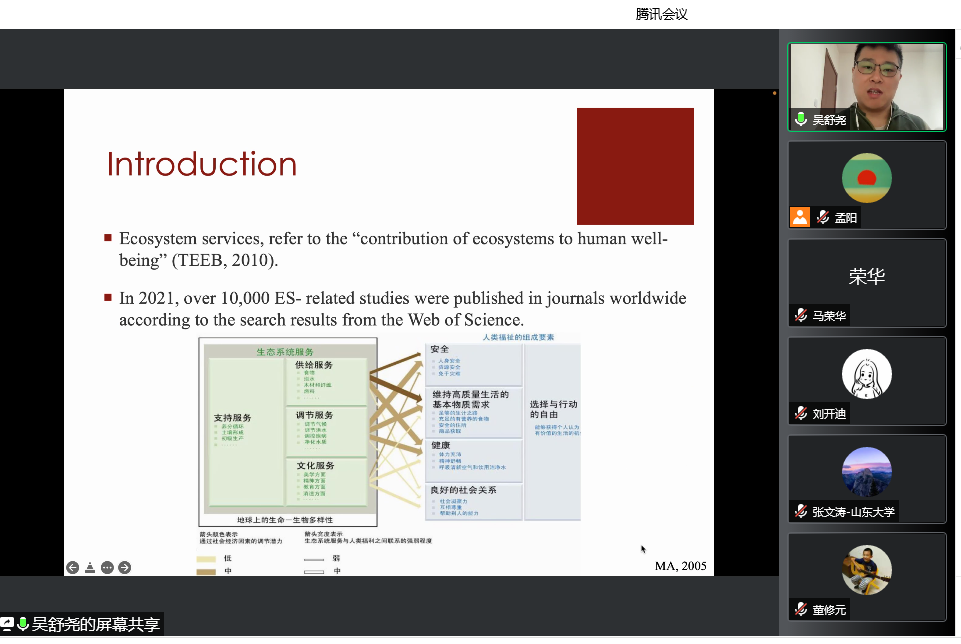Click the 生态系统服务 diagram header

[x=284, y=352]
